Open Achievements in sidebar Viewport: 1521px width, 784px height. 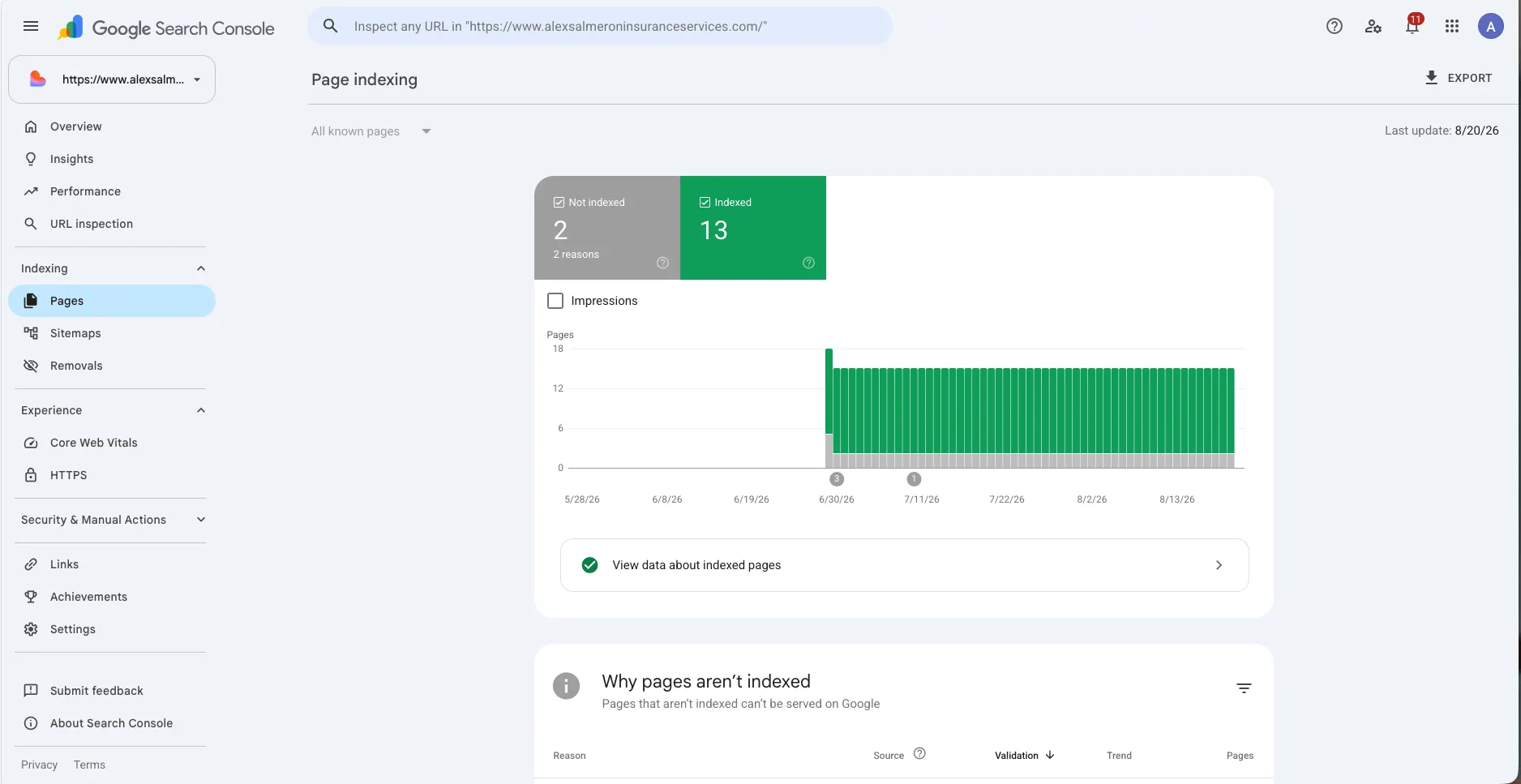coord(112,597)
